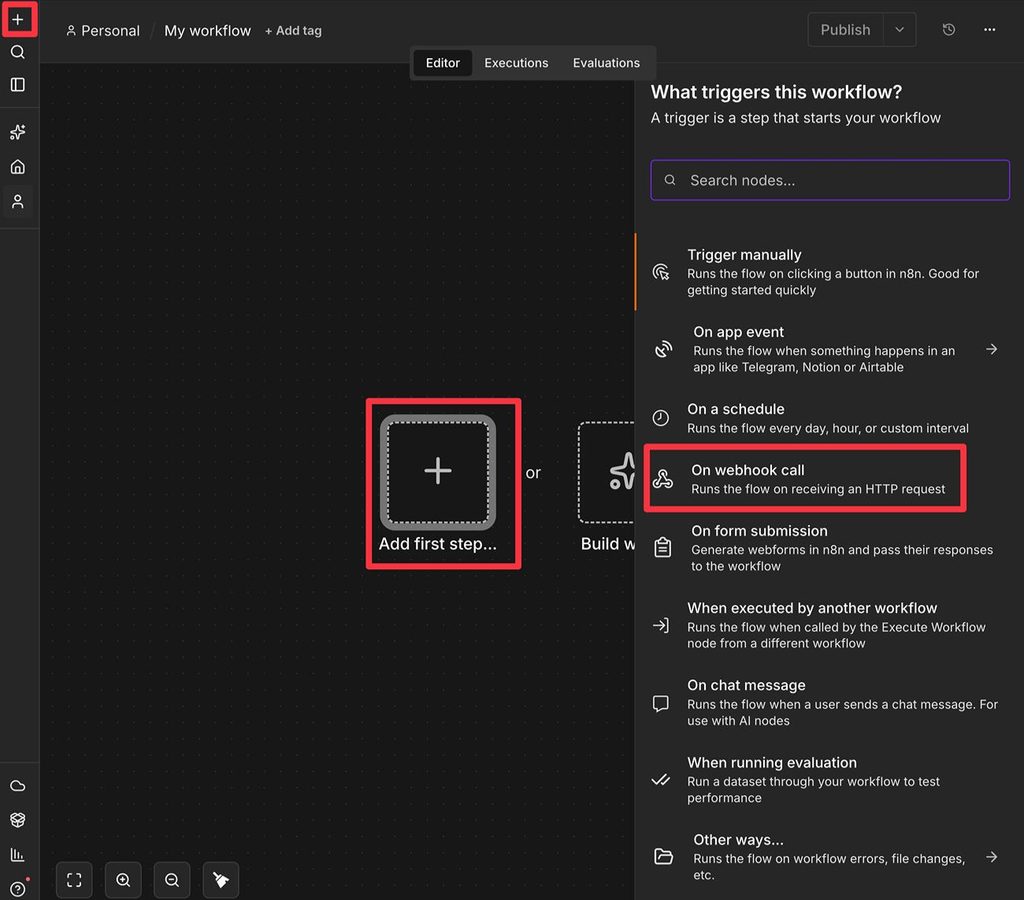The height and width of the screenshot is (900, 1024).
Task: Switch to the Evaluations tab
Action: (606, 63)
